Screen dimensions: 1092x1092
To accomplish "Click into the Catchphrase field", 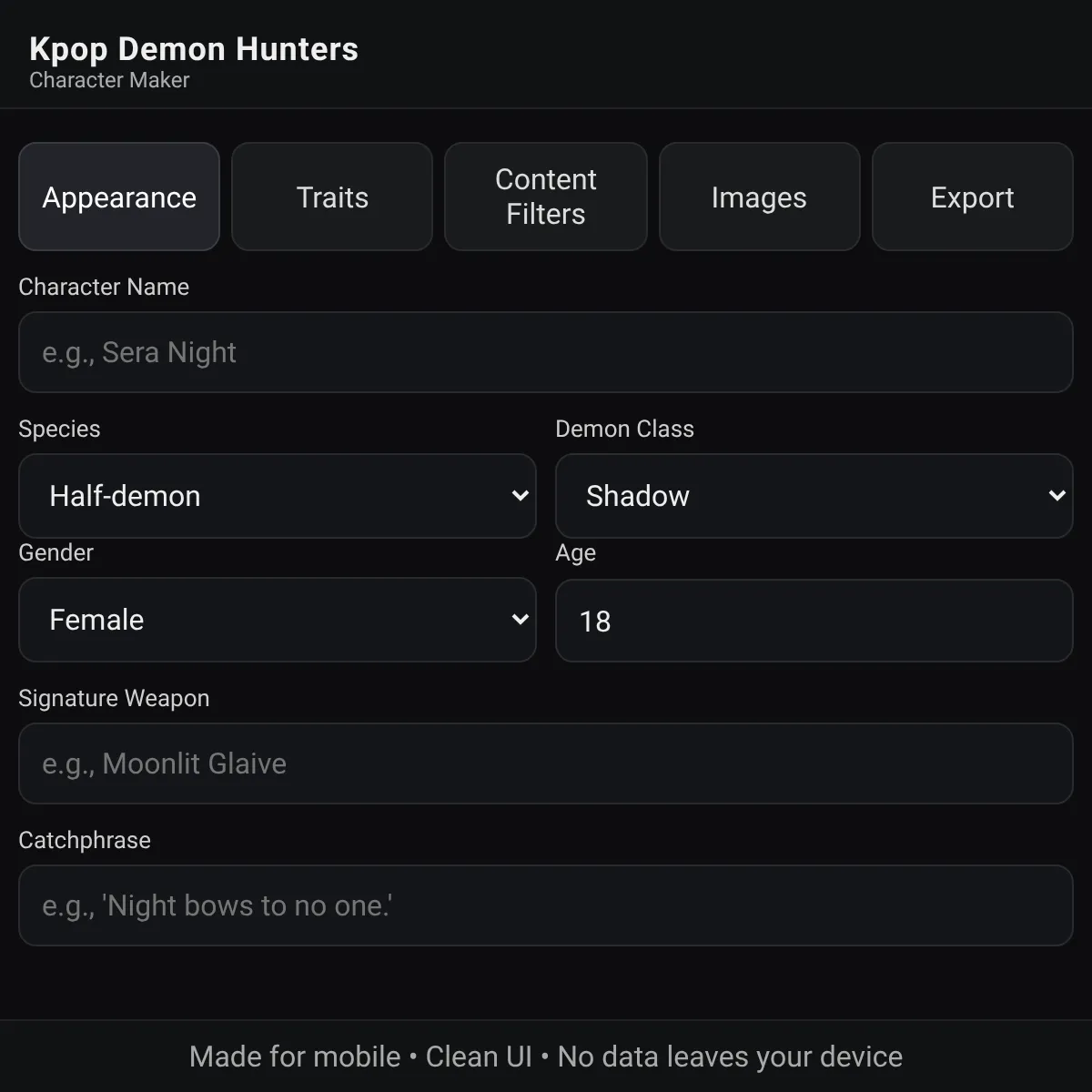I will point(546,905).
